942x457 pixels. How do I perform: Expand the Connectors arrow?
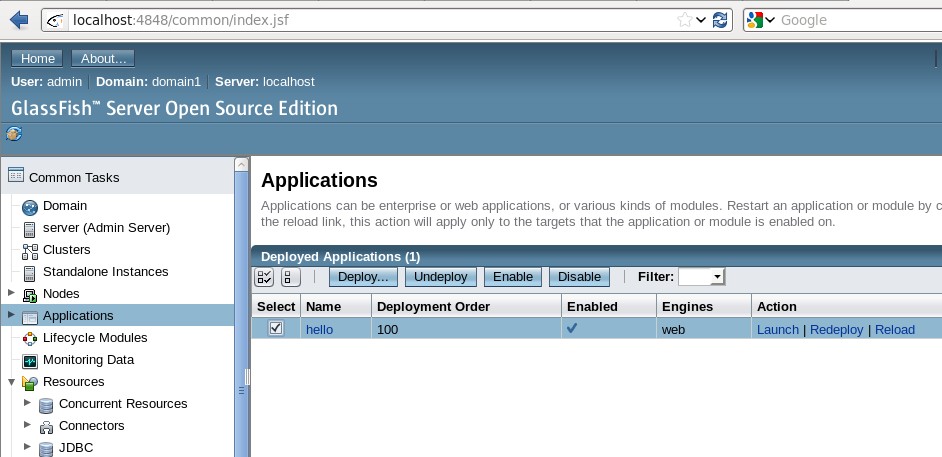pyautogui.click(x=27, y=425)
